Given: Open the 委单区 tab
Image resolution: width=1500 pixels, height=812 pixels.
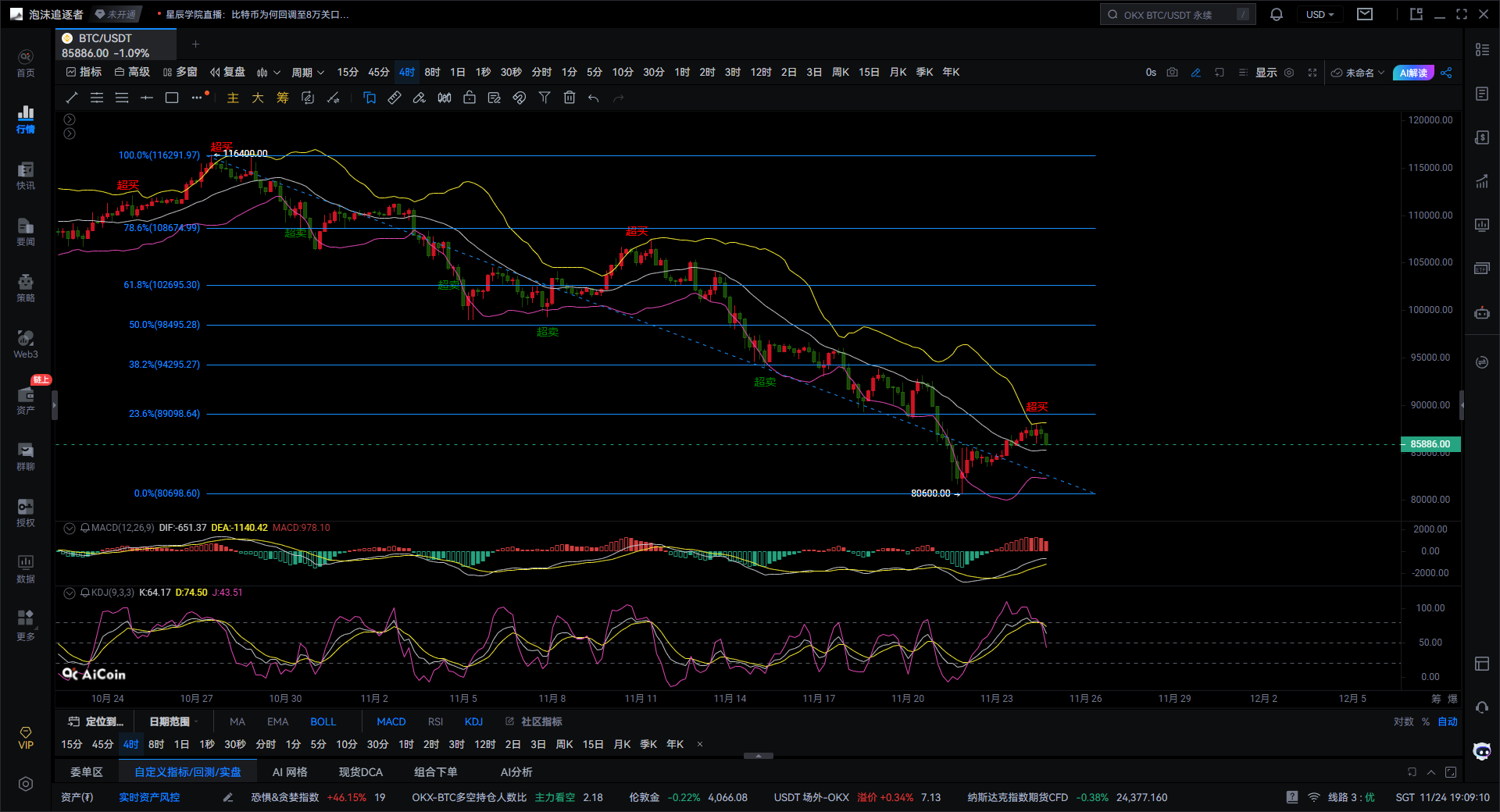Looking at the screenshot, I should (87, 772).
